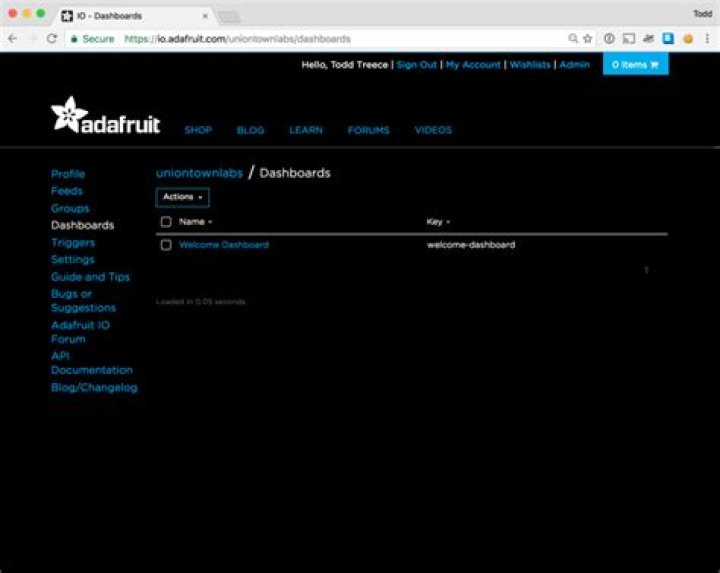The width and height of the screenshot is (720, 573).
Task: Toggle the select-all checkbox in table header
Action: [166, 221]
